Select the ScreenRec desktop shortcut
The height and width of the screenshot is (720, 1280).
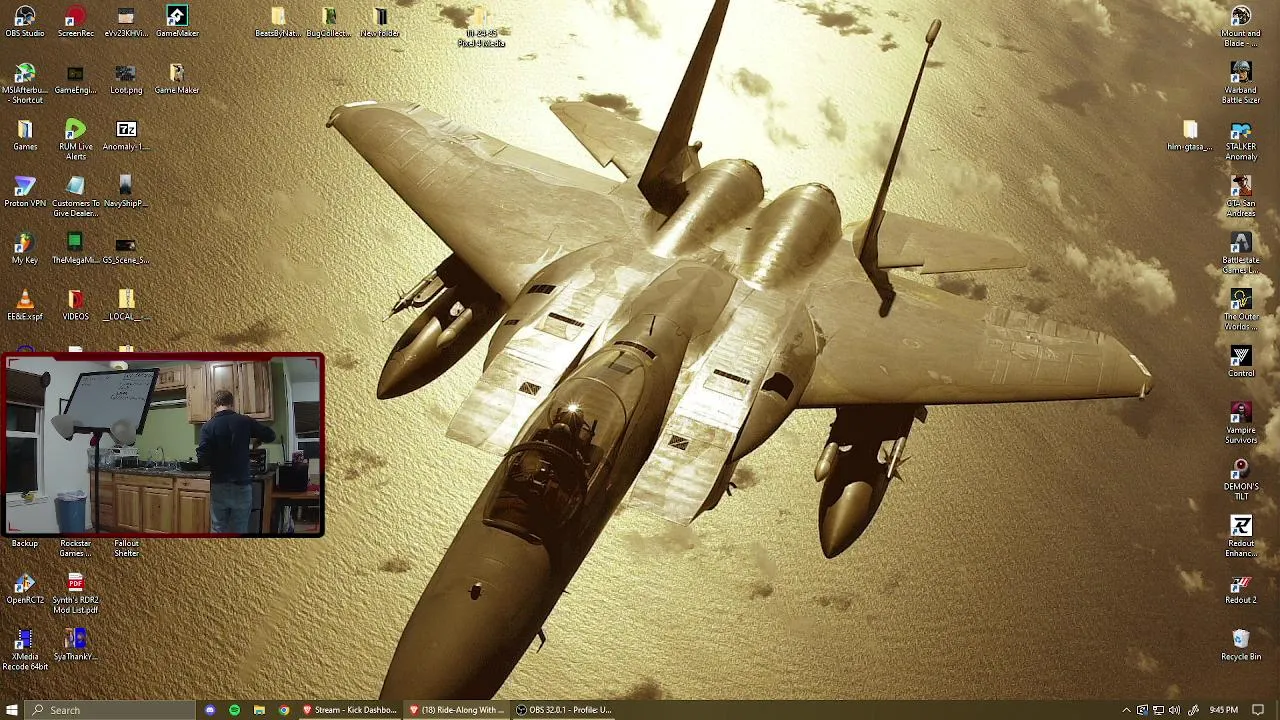coord(75,21)
